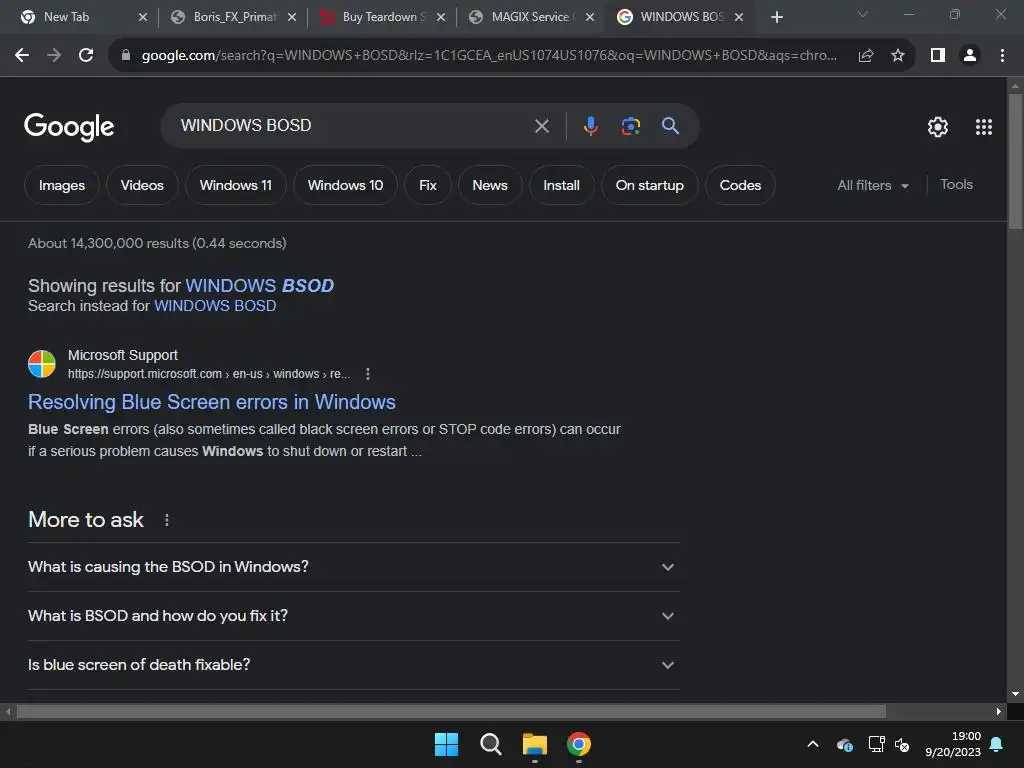
Task: Open Chrome's three-dot menu
Action: 1002,56
